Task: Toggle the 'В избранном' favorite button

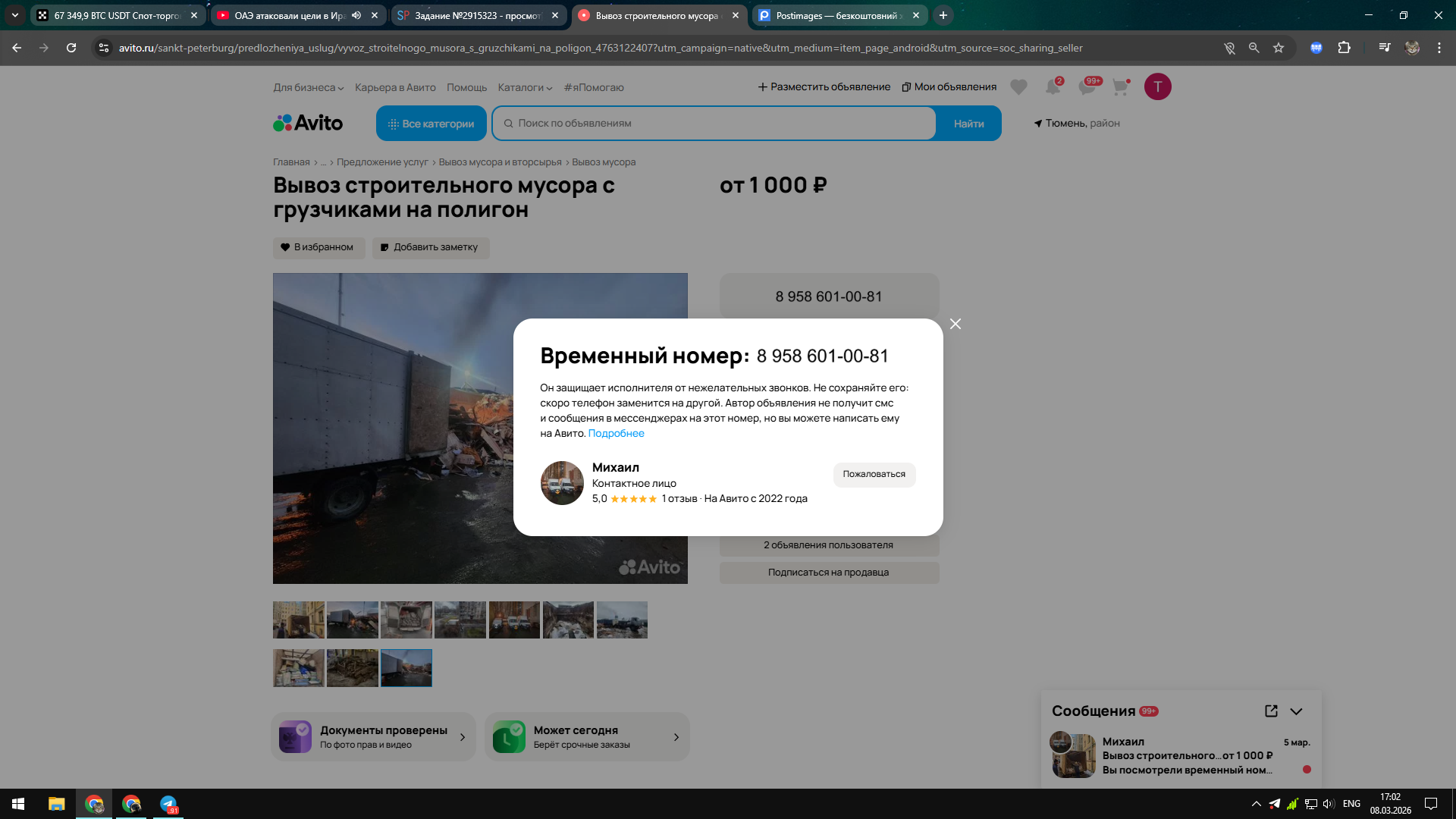Action: (318, 247)
